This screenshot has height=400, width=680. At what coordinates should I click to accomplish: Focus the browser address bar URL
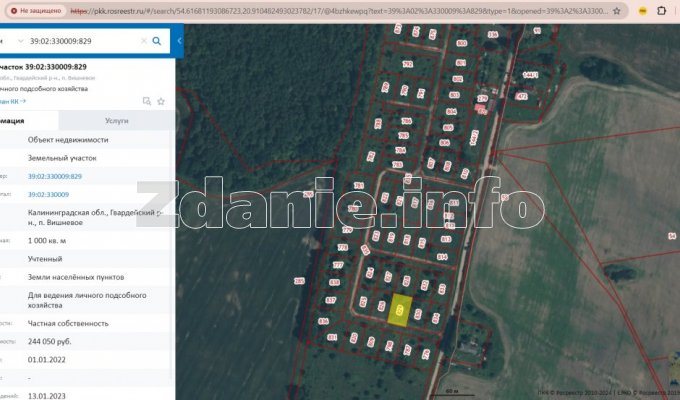point(339,11)
